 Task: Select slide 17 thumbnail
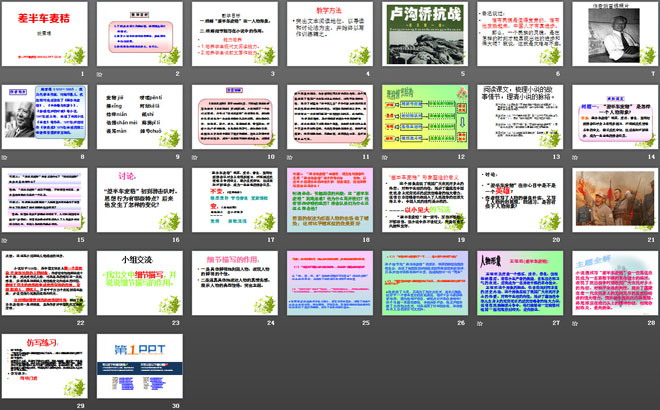click(235, 200)
